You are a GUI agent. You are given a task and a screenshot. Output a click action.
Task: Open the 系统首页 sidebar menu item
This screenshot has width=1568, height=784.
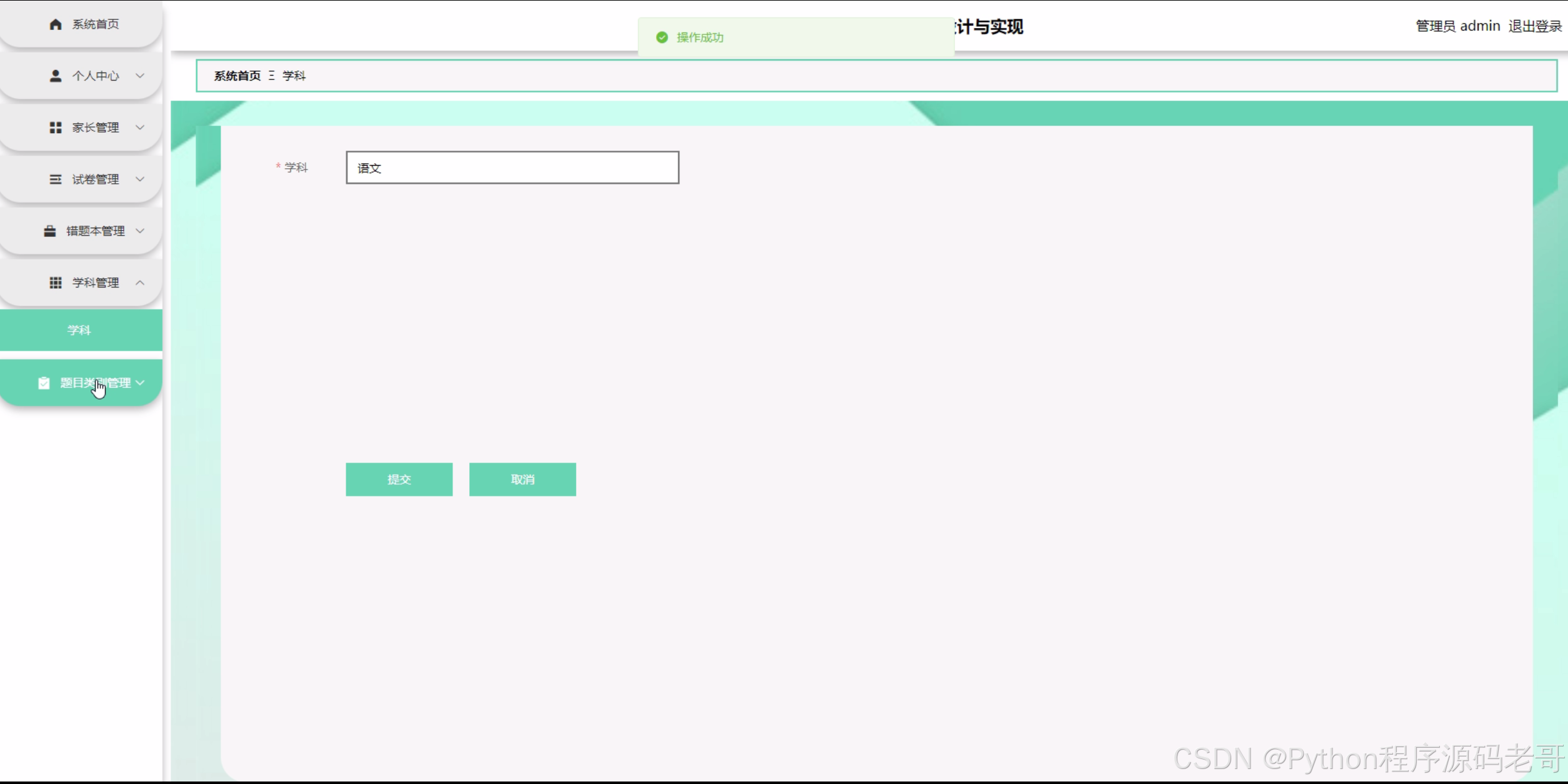(x=95, y=24)
